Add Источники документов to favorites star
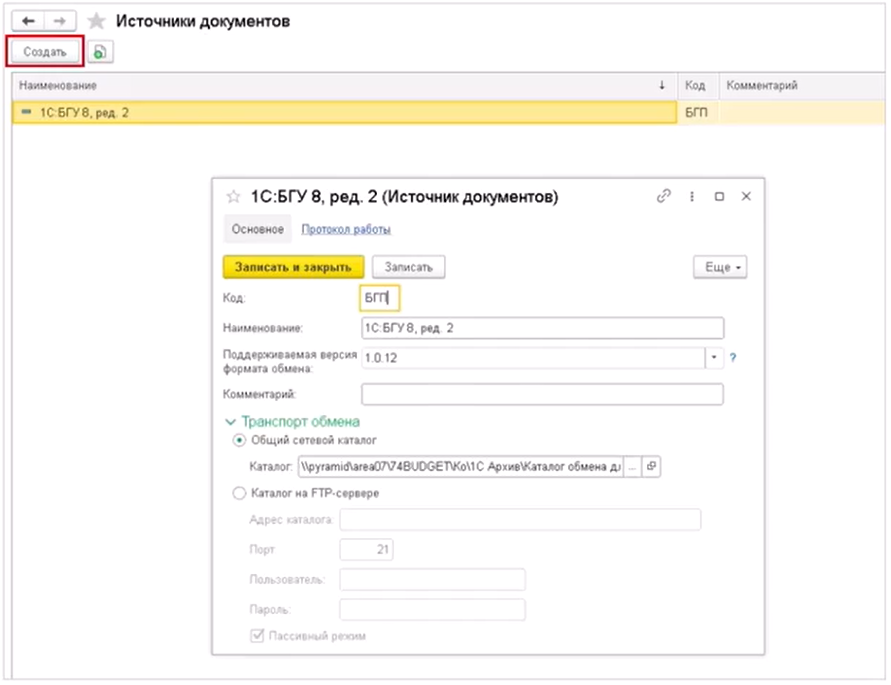 pyautogui.click(x=97, y=21)
